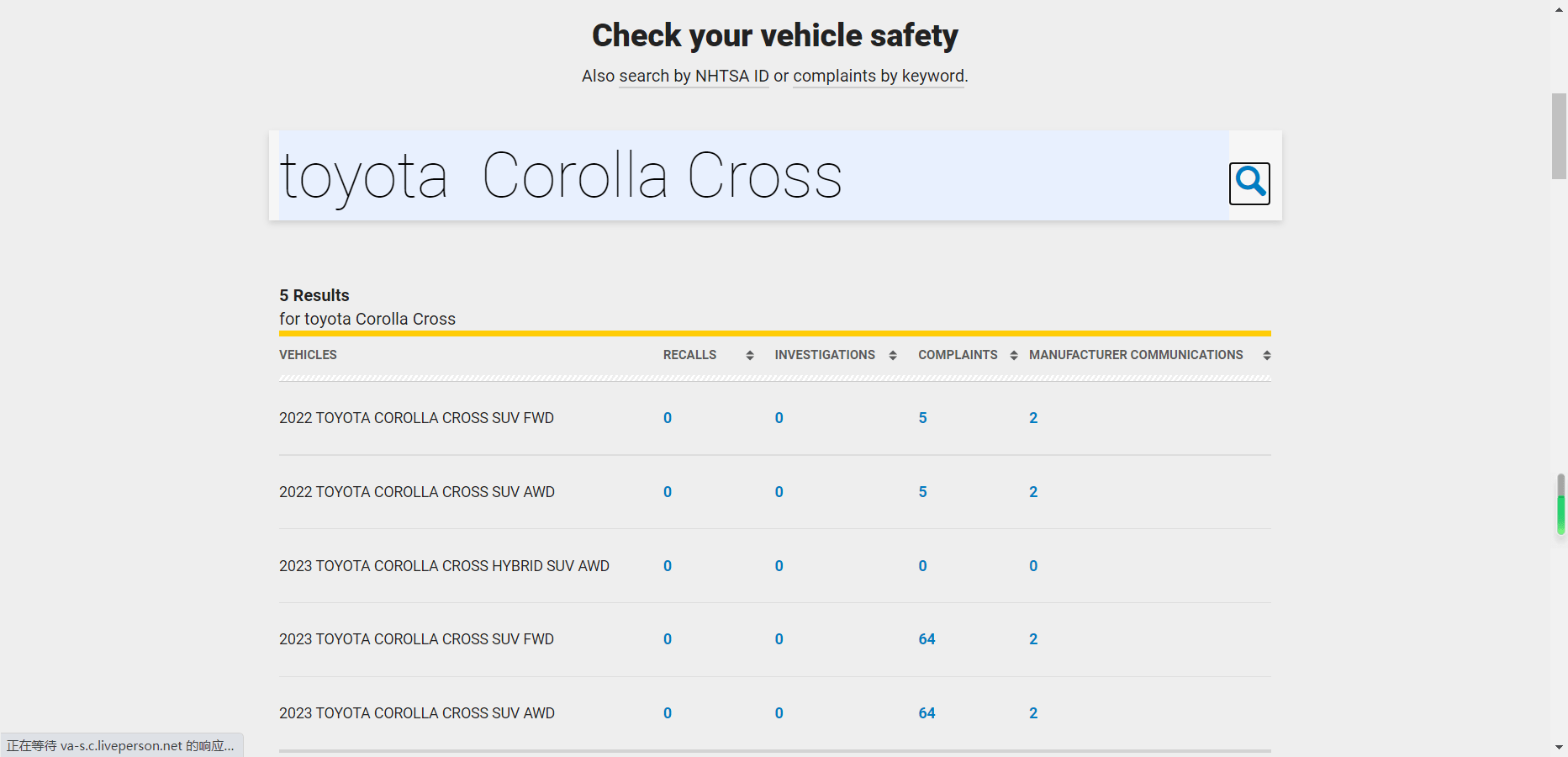Viewport: 1568px width, 757px height.
Task: View complaints count for 2023 Hybrid AWD
Action: (x=922, y=566)
